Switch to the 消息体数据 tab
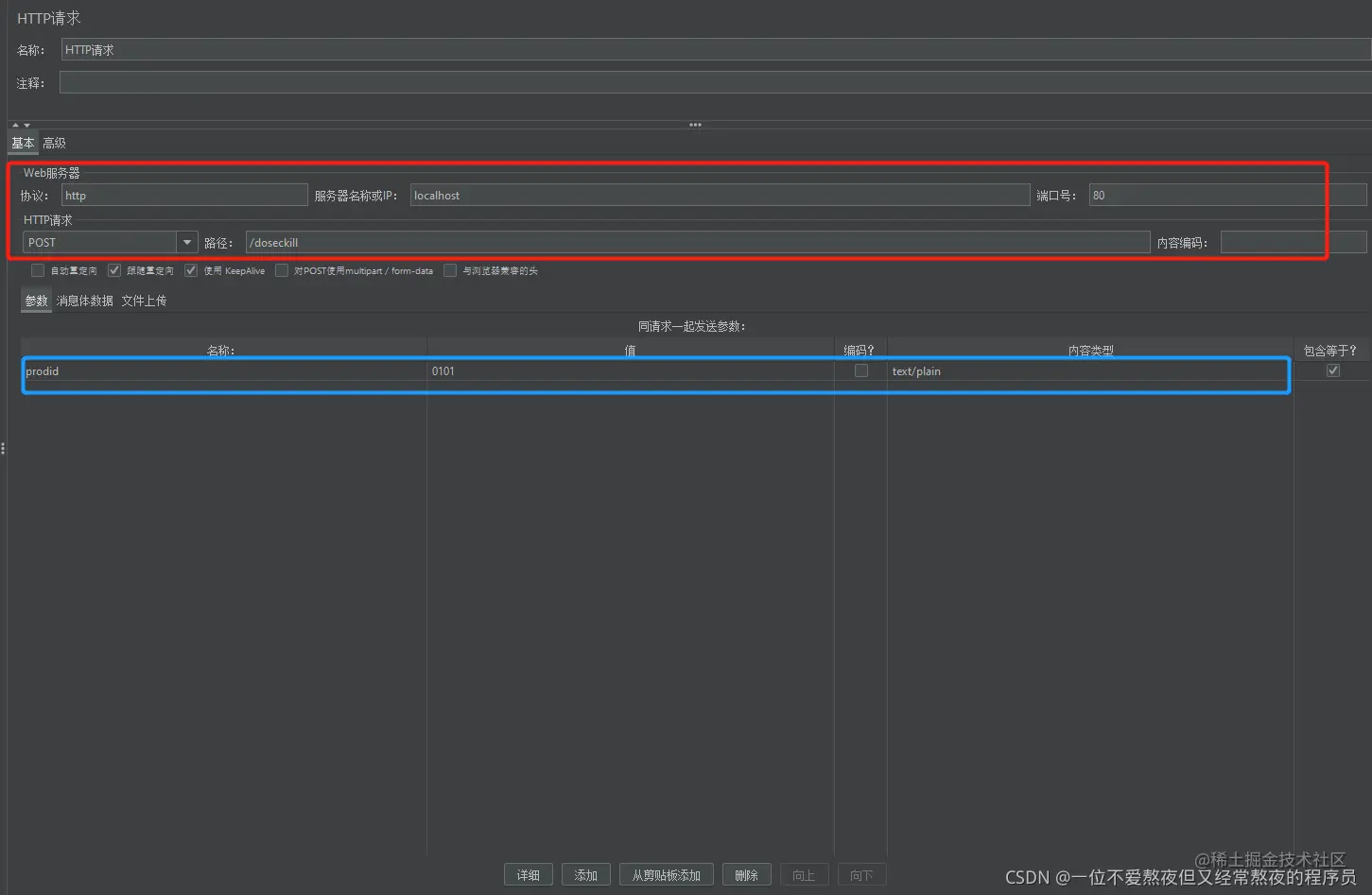 85,301
